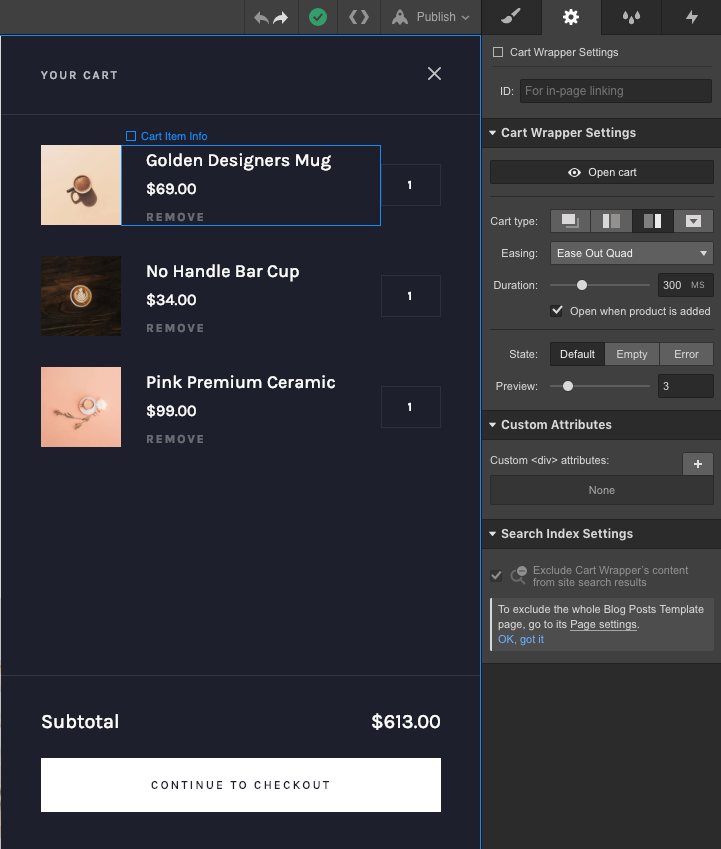Screen dimensions: 721x849
Task: Open the Easing dropdown
Action: (632, 253)
